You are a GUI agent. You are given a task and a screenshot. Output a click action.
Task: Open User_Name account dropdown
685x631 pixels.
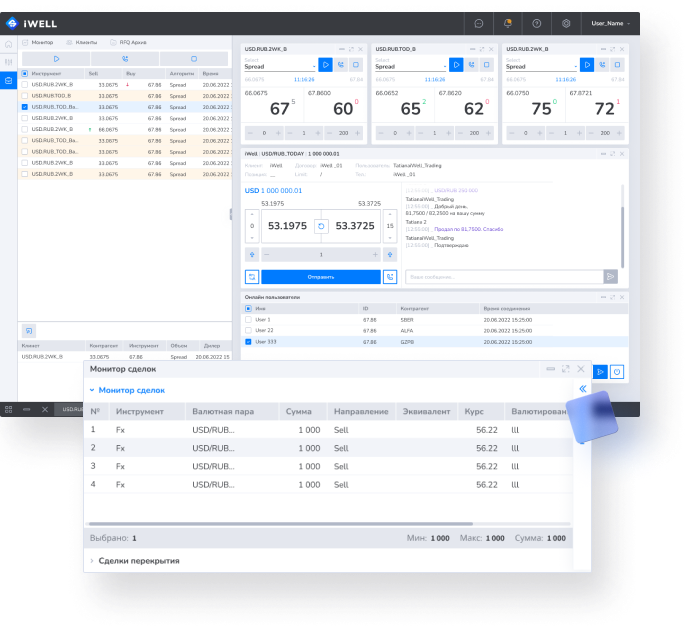pyautogui.click(x=610, y=23)
